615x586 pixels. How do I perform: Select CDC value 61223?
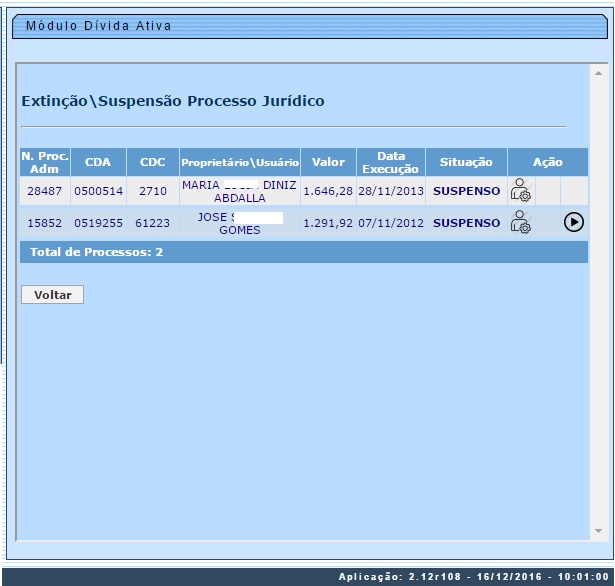pyautogui.click(x=153, y=223)
